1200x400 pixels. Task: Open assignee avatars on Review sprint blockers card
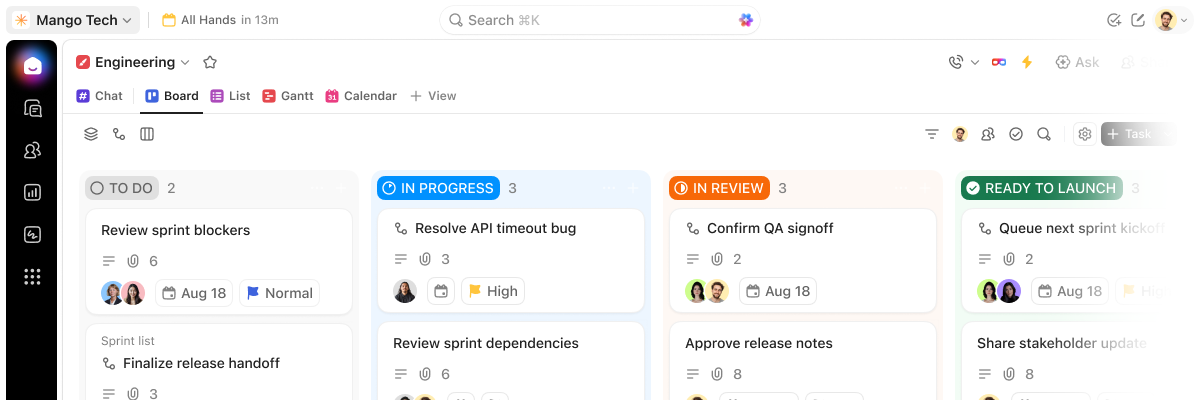(x=123, y=293)
